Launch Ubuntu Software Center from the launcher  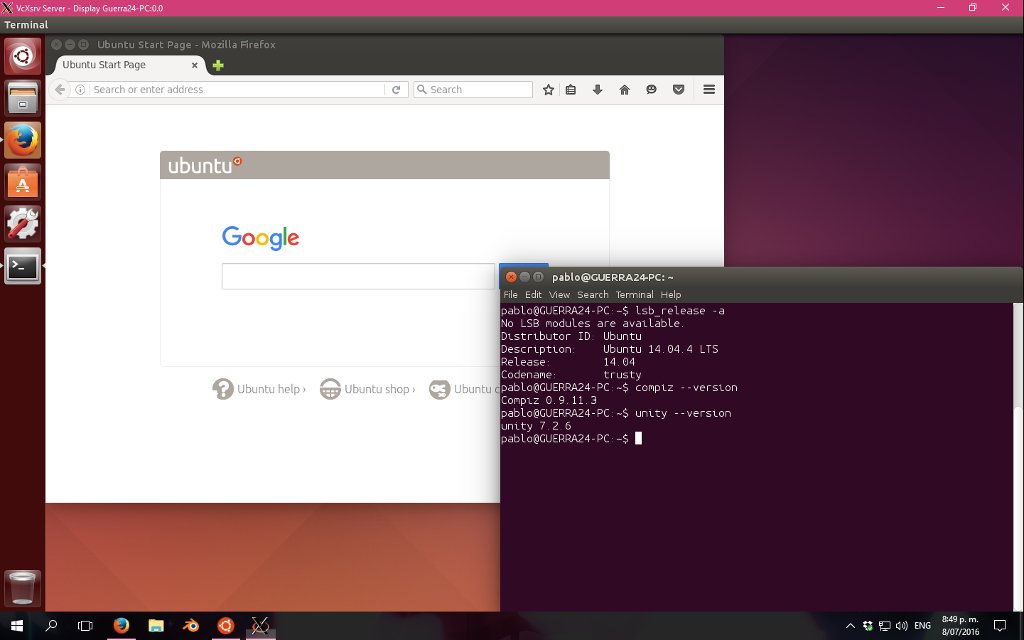[x=22, y=182]
